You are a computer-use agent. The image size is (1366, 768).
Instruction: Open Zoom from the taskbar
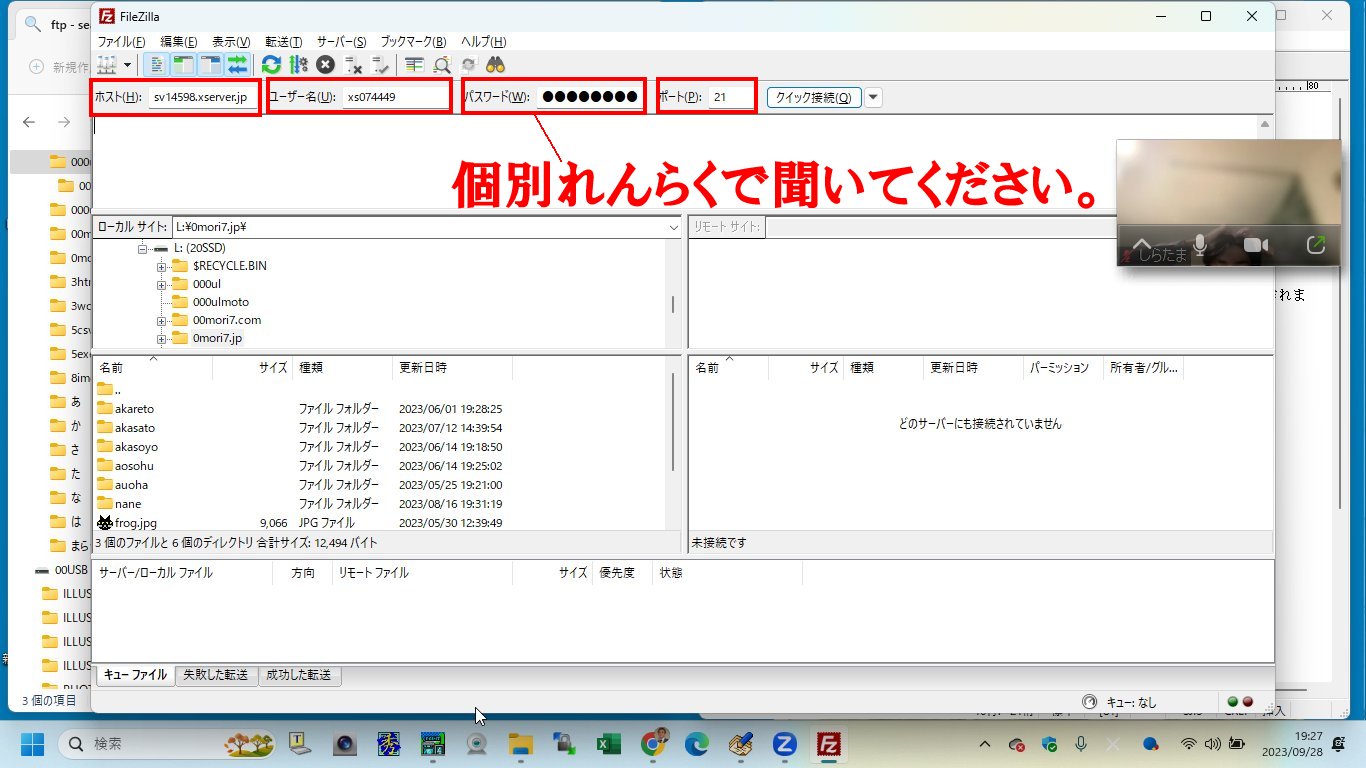(x=784, y=744)
